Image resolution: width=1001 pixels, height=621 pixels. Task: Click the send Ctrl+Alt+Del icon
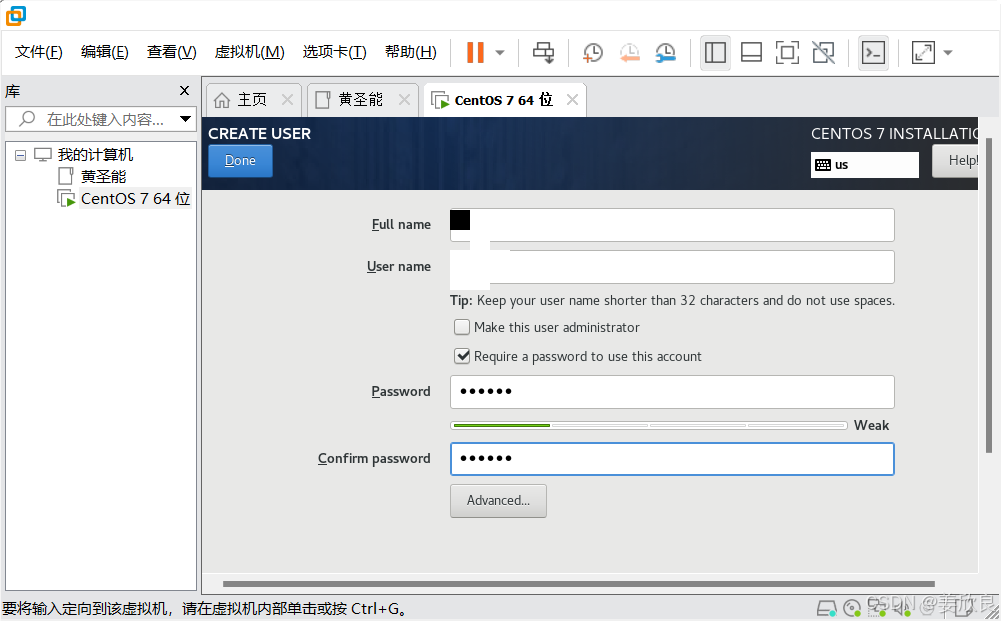[544, 52]
